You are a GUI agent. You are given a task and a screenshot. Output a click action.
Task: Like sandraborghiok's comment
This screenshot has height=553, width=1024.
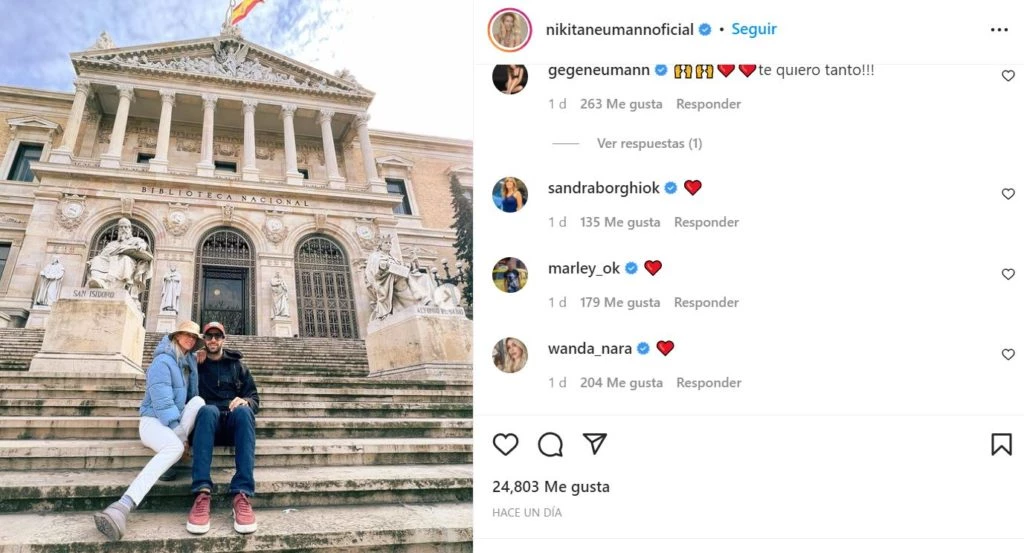click(1008, 194)
